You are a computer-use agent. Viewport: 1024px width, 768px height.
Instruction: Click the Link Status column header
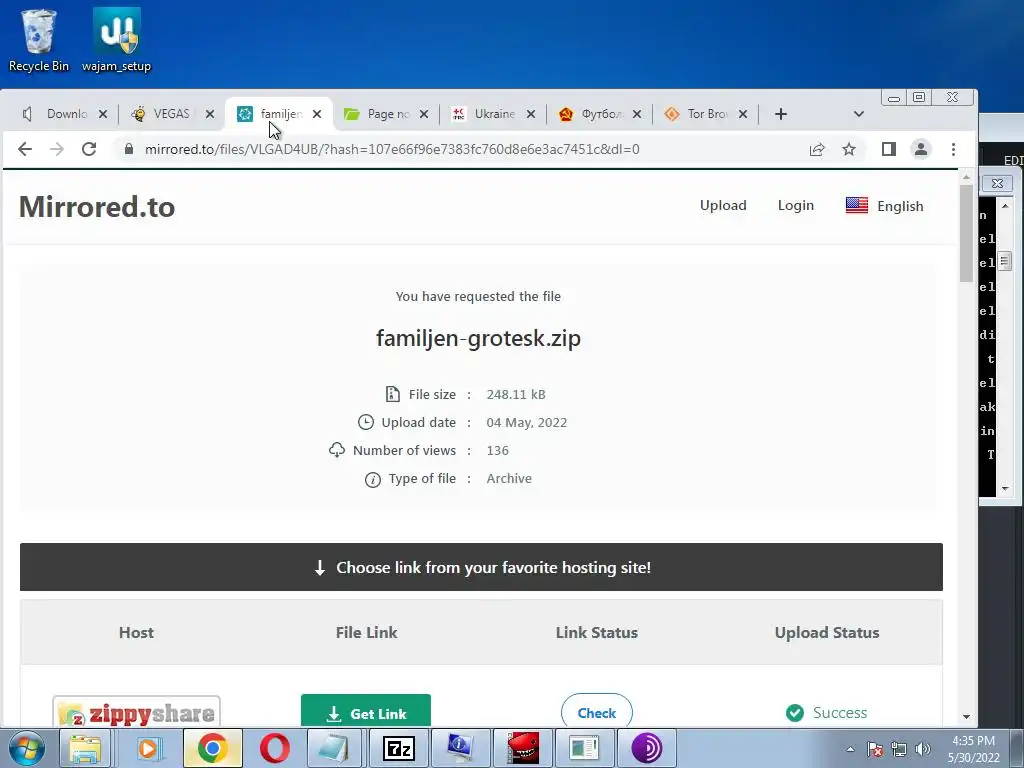(x=596, y=633)
